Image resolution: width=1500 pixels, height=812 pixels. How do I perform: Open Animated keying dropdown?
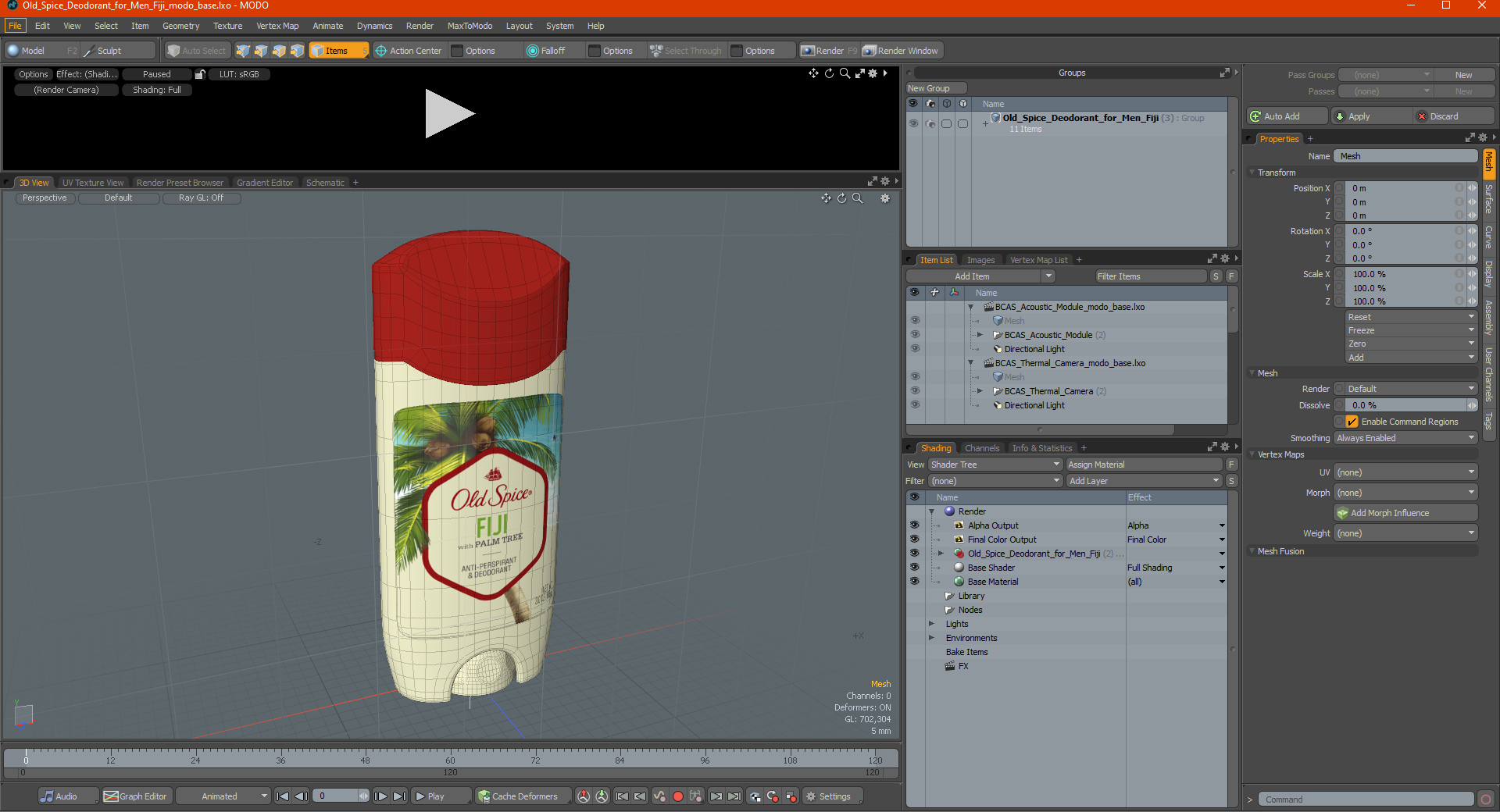pos(223,796)
